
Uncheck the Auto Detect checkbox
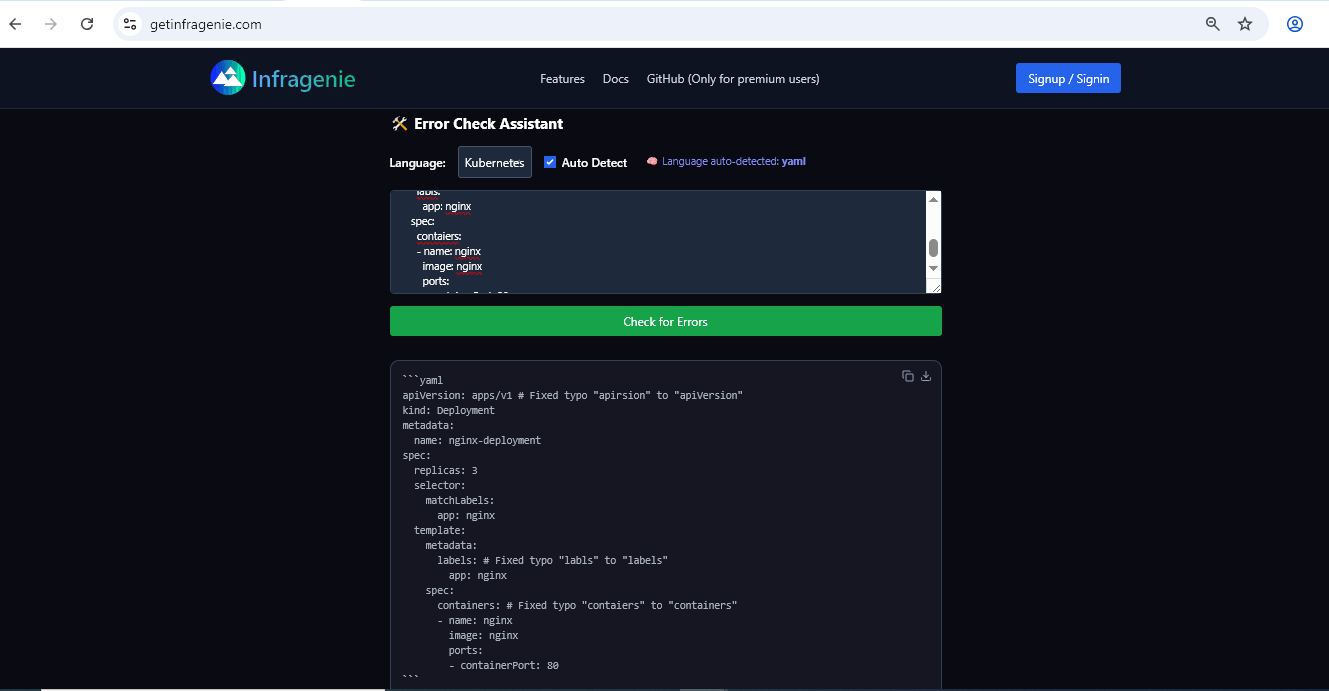pyautogui.click(x=550, y=162)
